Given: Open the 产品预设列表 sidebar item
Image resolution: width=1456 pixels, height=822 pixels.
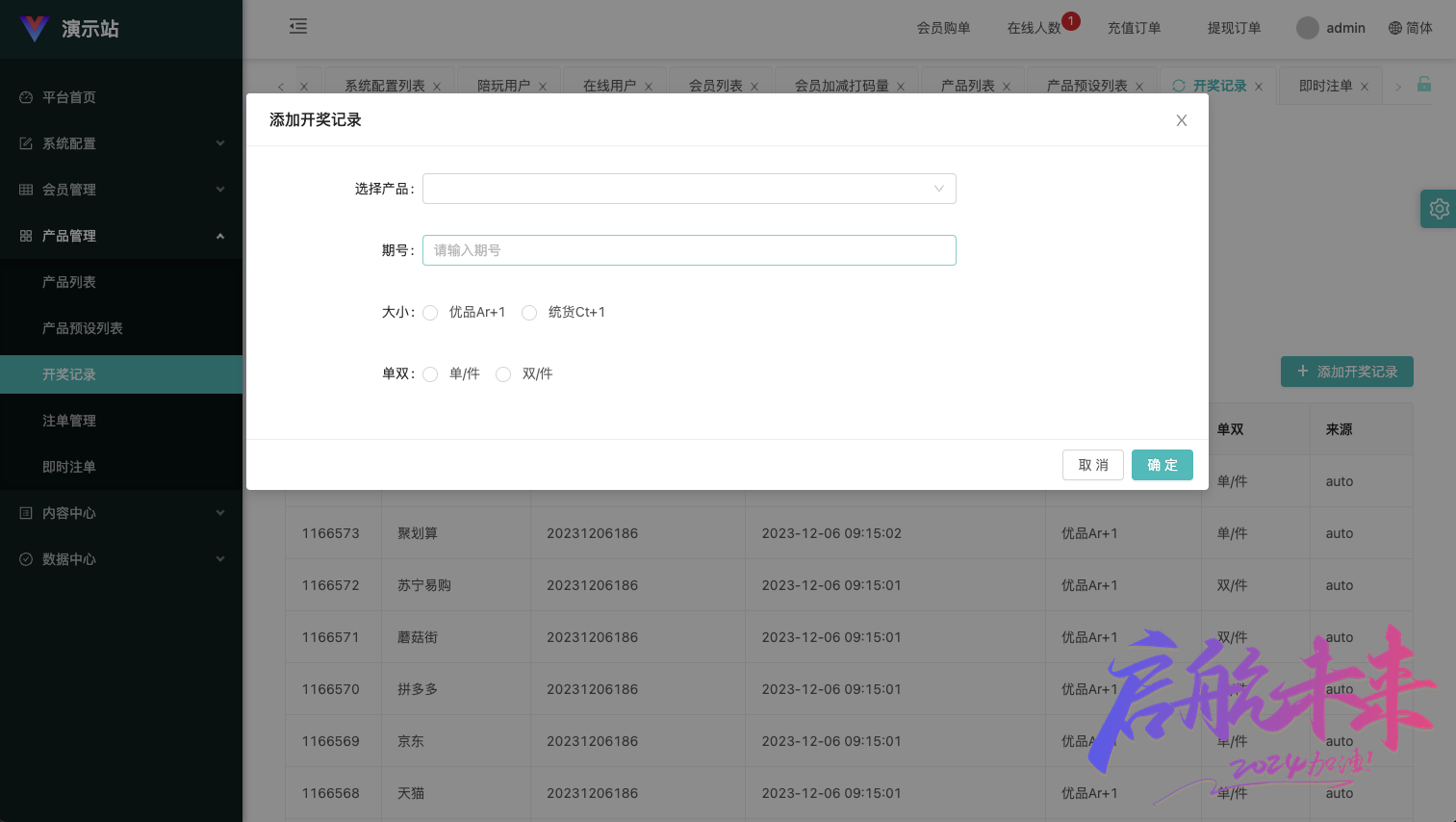Looking at the screenshot, I should (121, 328).
